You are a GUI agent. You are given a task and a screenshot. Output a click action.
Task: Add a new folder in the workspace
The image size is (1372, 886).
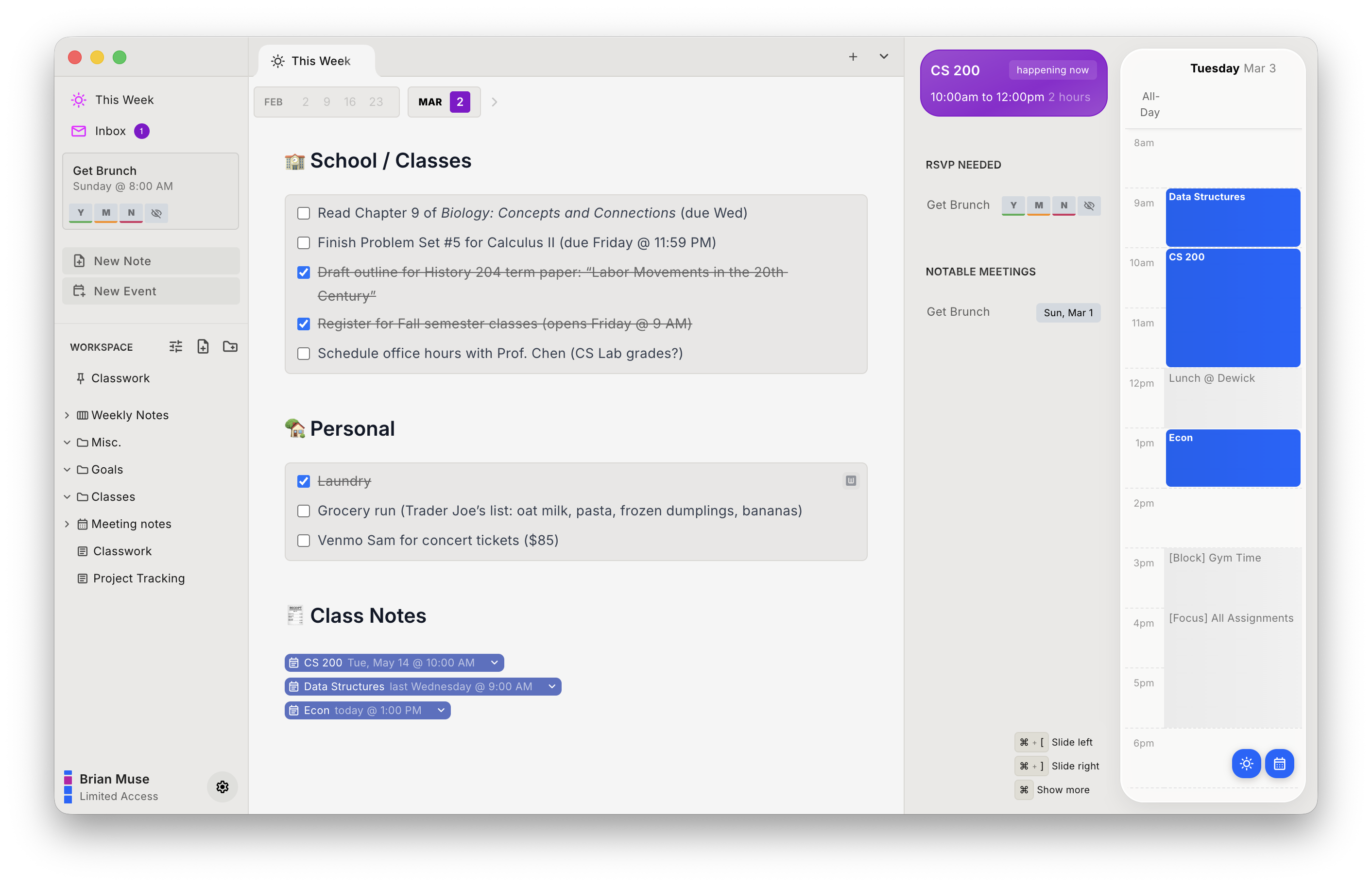coord(229,346)
